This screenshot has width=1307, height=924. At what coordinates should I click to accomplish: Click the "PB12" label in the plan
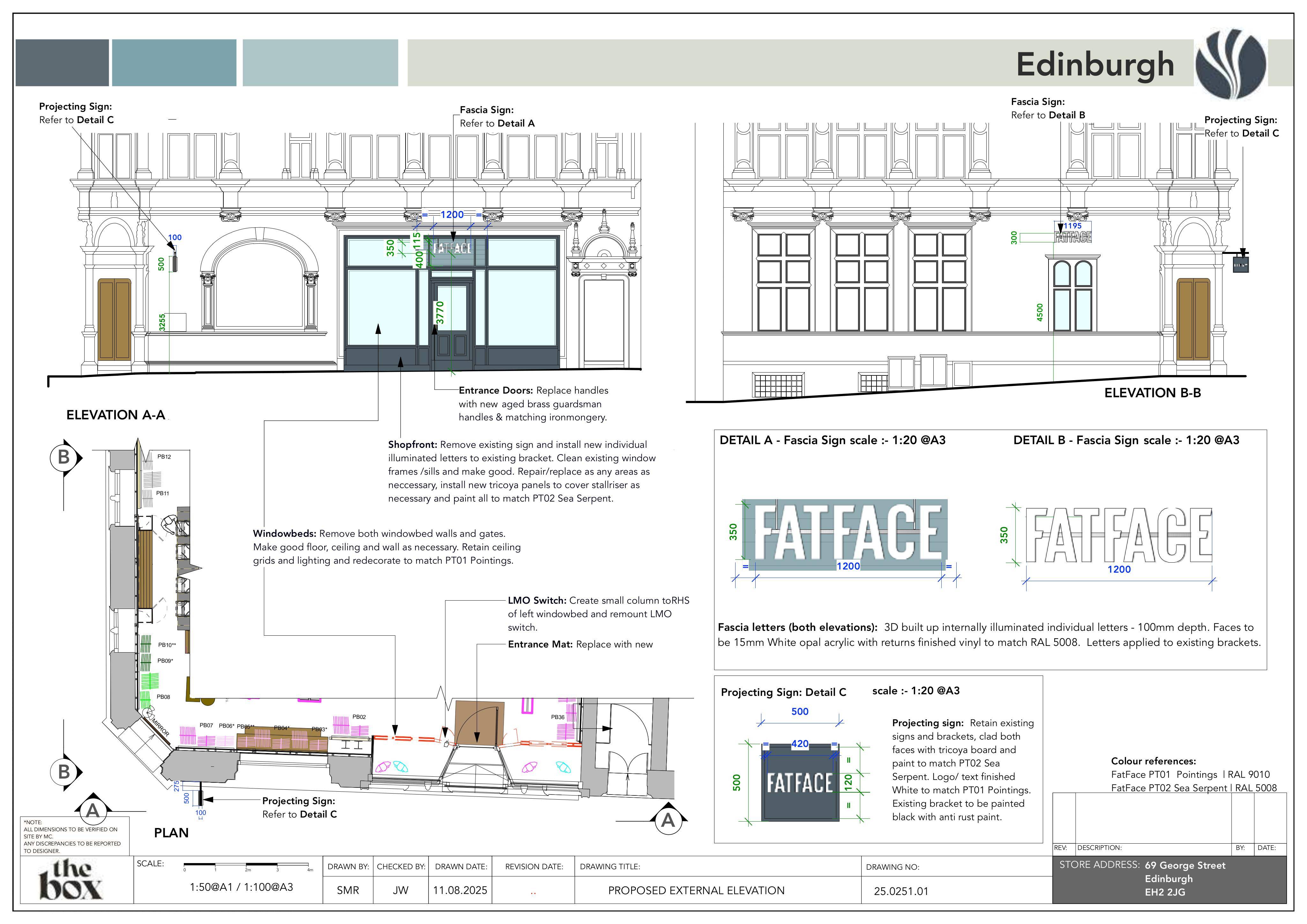point(164,457)
